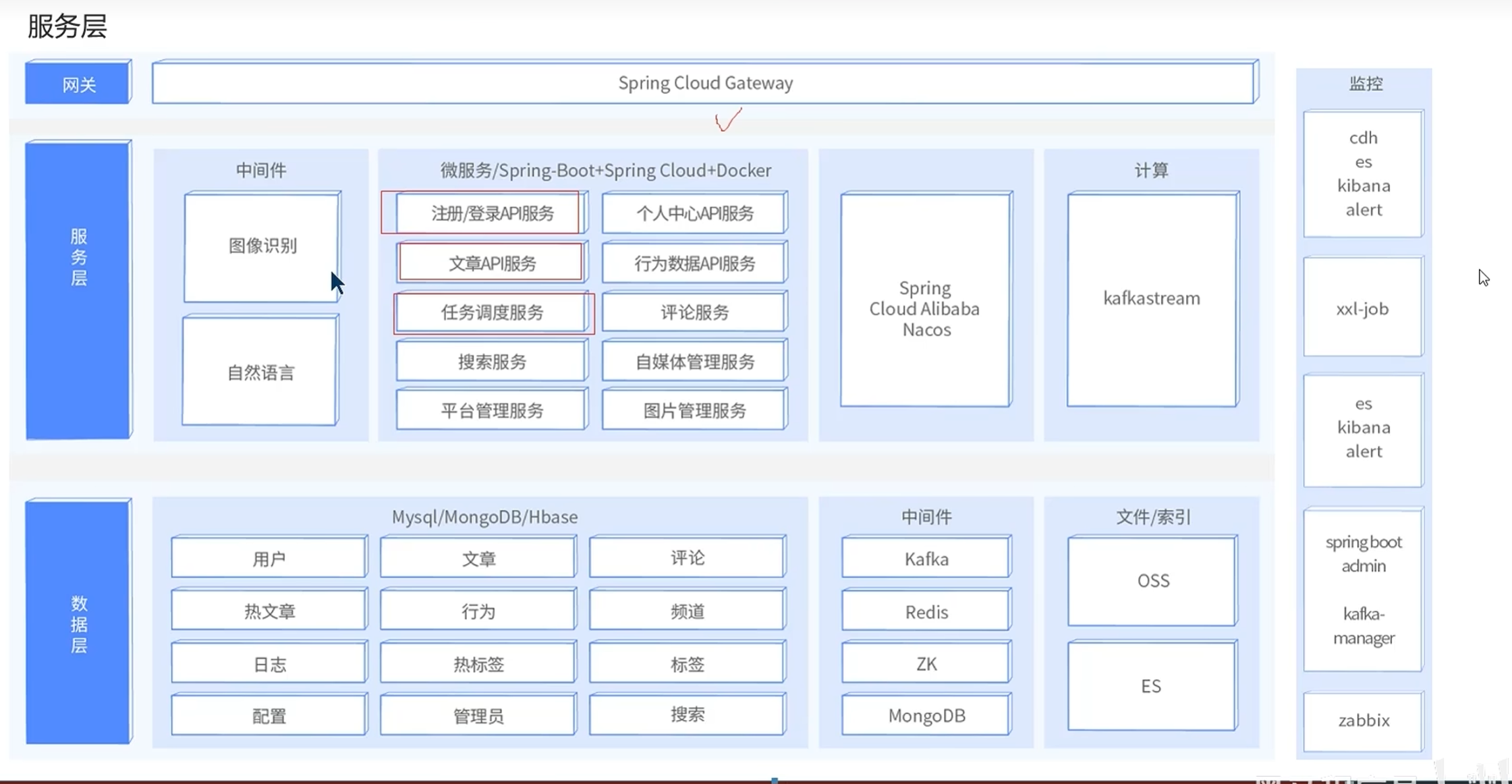1512x784 pixels.
Task: Click the 图像识别 middleware box
Action: click(x=262, y=246)
